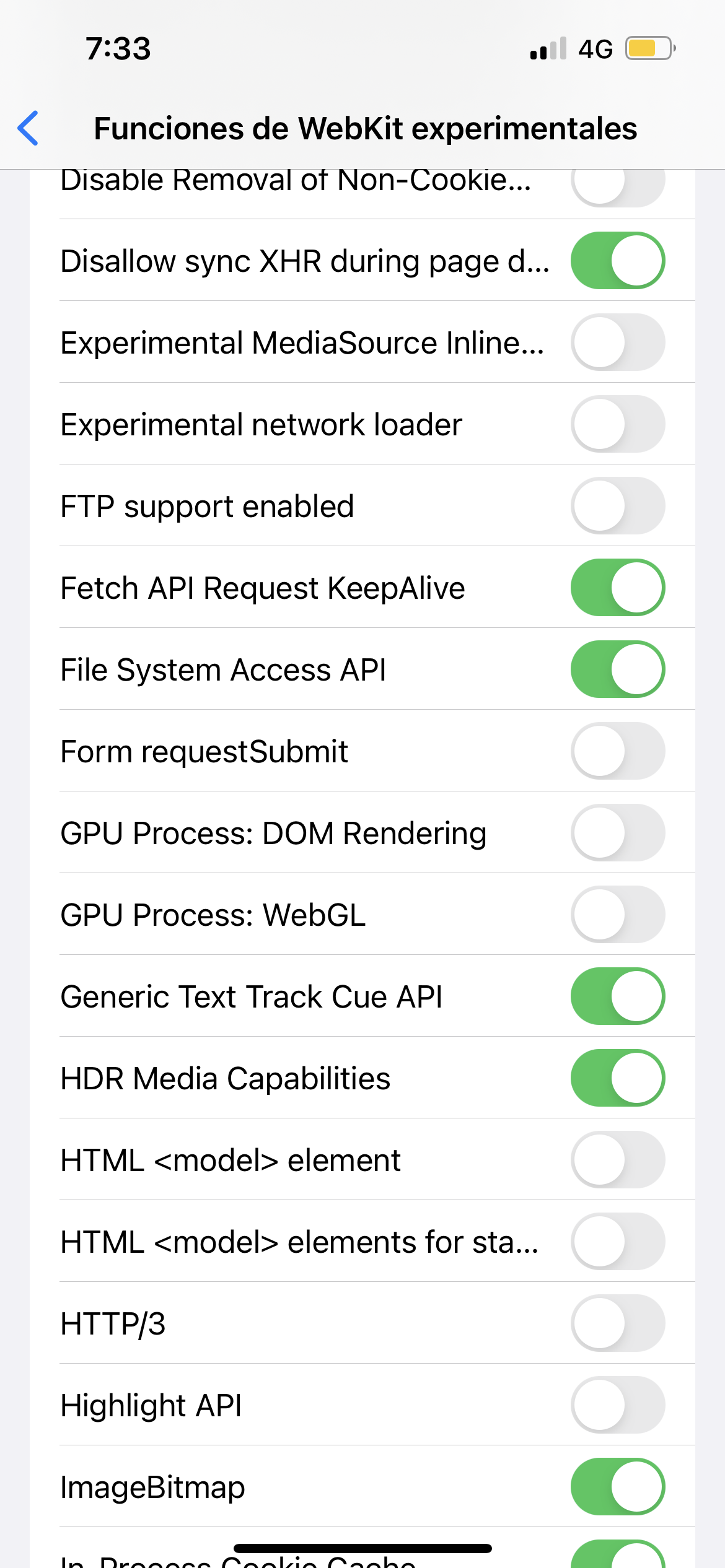Enable Experimental MediaSource Inline switch
The image size is (725, 1568).
click(x=617, y=342)
